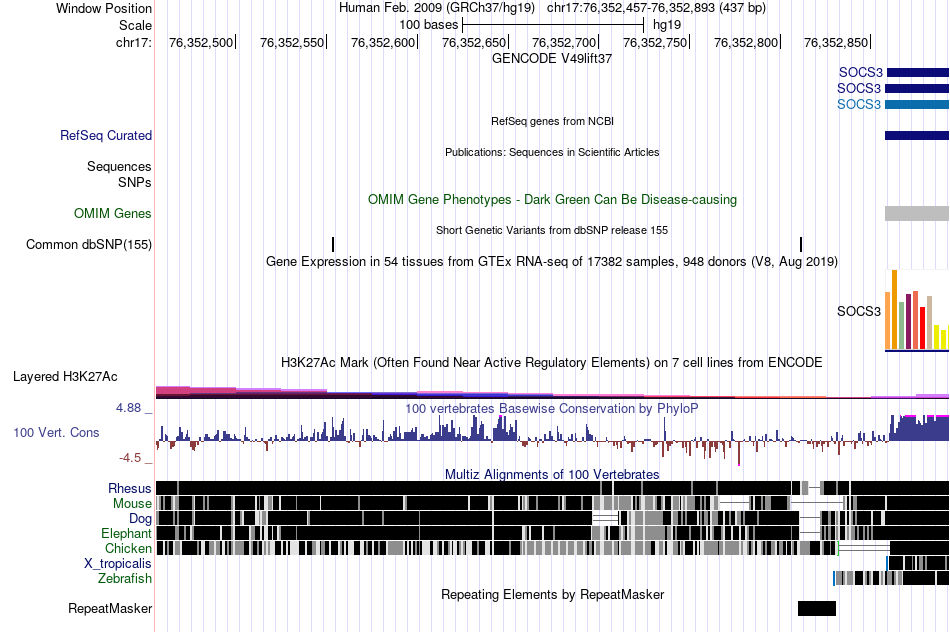Click the Common dbSNP(155) track label
This screenshot has height=632, width=950.
[89, 245]
